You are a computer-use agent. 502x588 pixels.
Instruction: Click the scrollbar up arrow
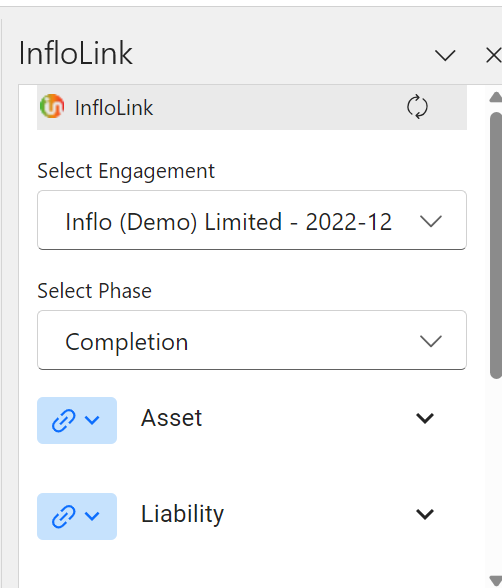[x=496, y=97]
